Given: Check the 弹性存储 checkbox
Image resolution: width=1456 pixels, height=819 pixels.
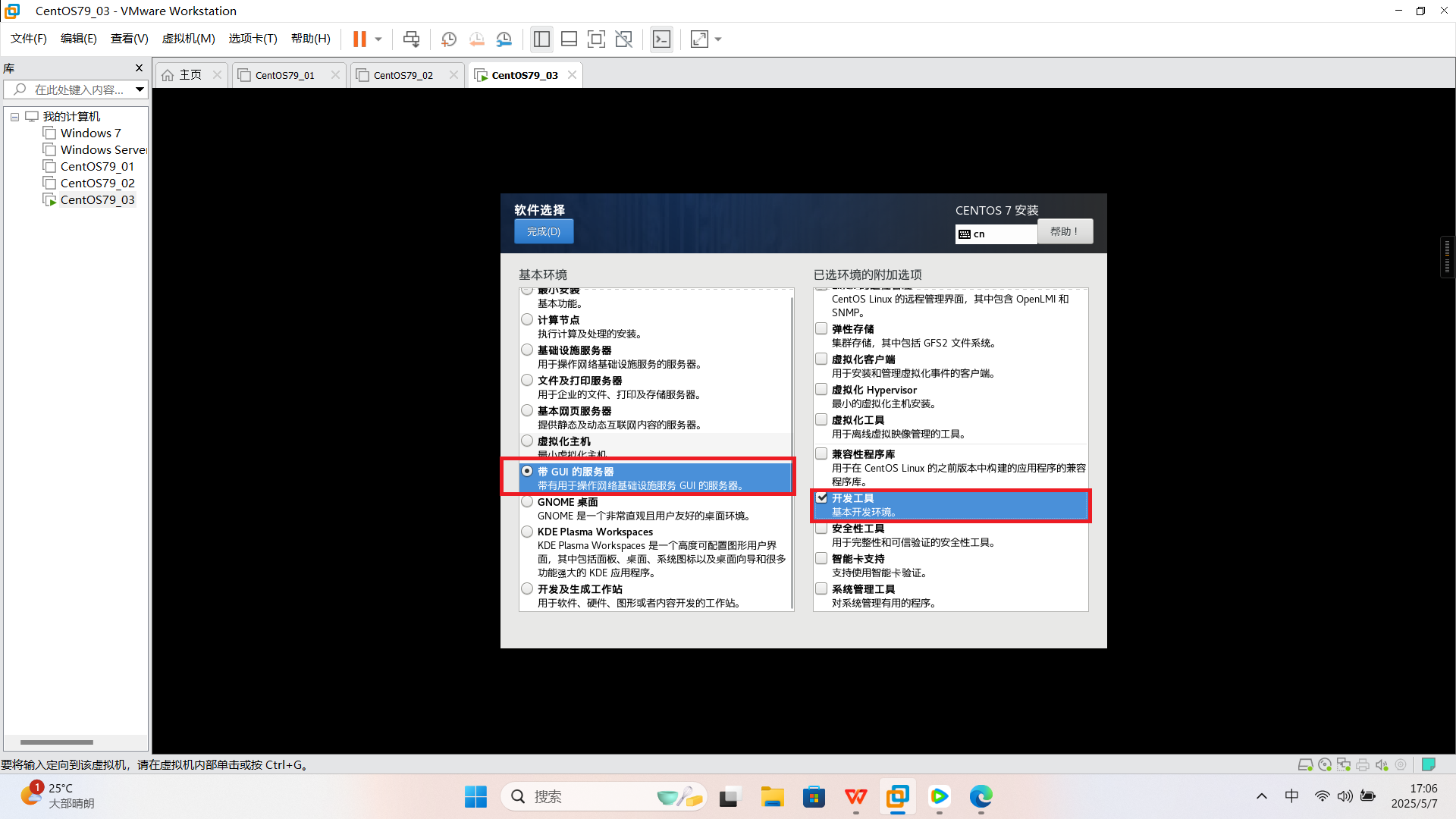Looking at the screenshot, I should click(821, 328).
